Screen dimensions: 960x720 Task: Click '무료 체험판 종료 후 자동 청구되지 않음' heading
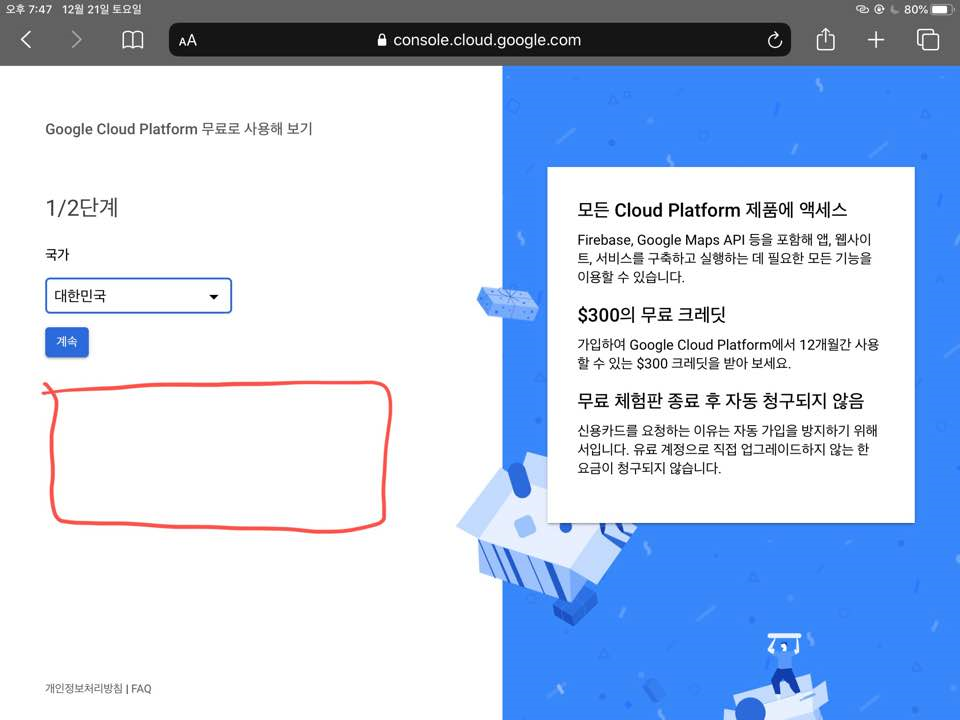pos(721,401)
